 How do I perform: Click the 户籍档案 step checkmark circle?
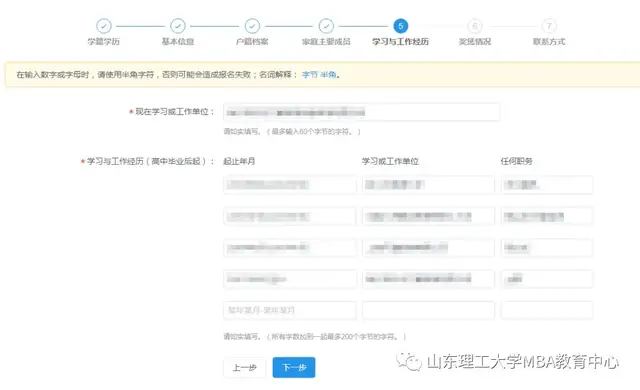[x=252, y=26]
